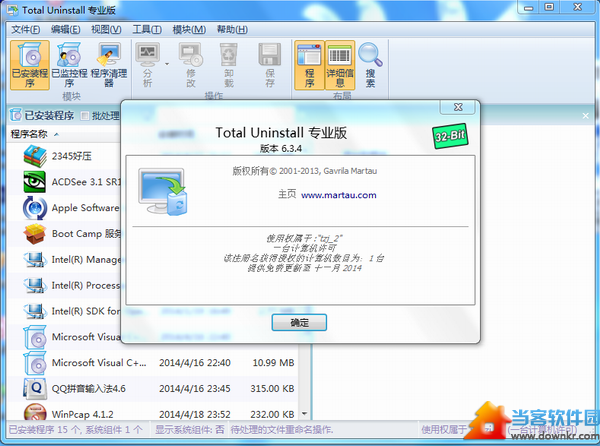Open the 文件(F) menu
600x446 pixels.
tap(25, 29)
